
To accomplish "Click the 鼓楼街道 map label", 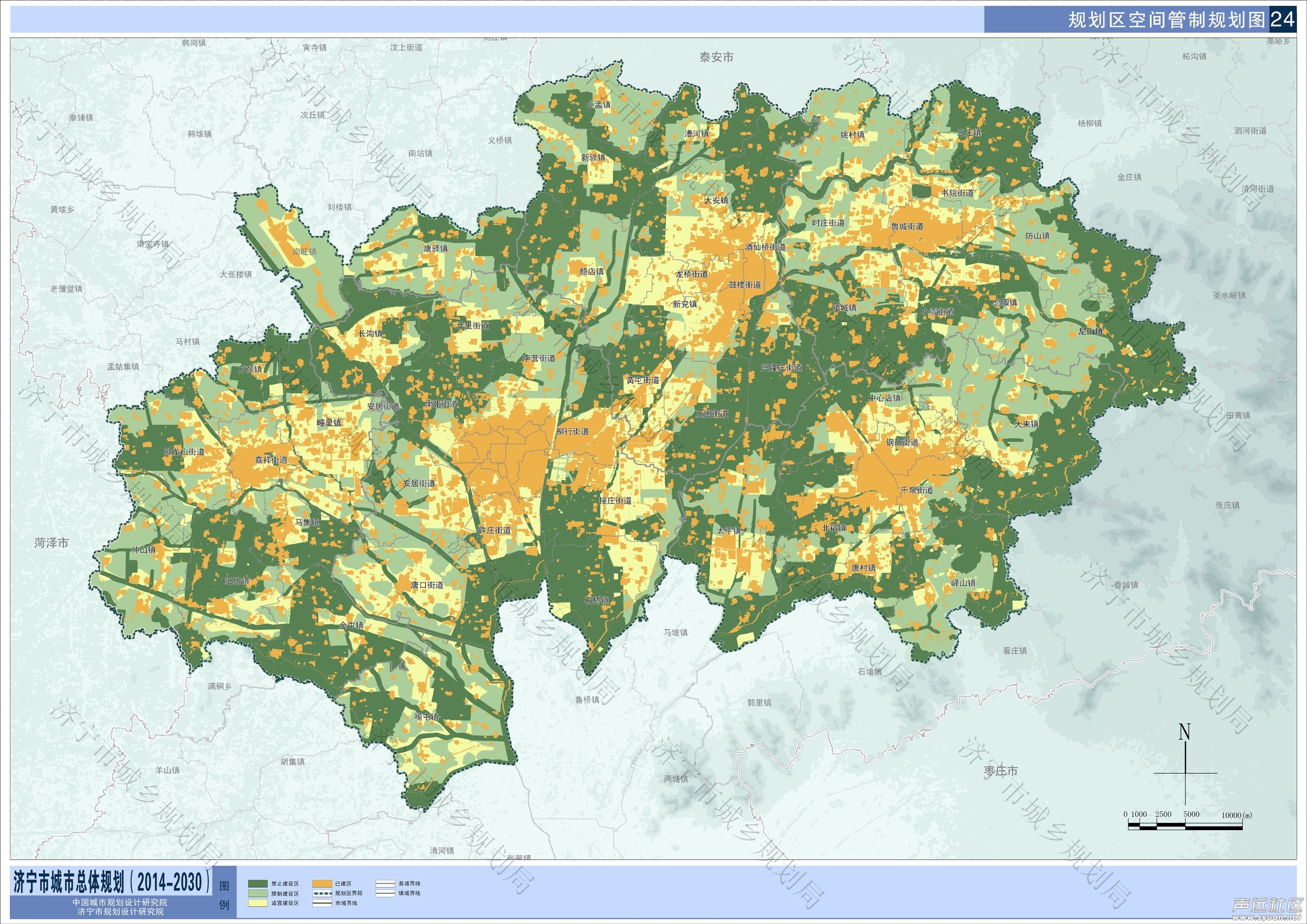I will point(745,285).
